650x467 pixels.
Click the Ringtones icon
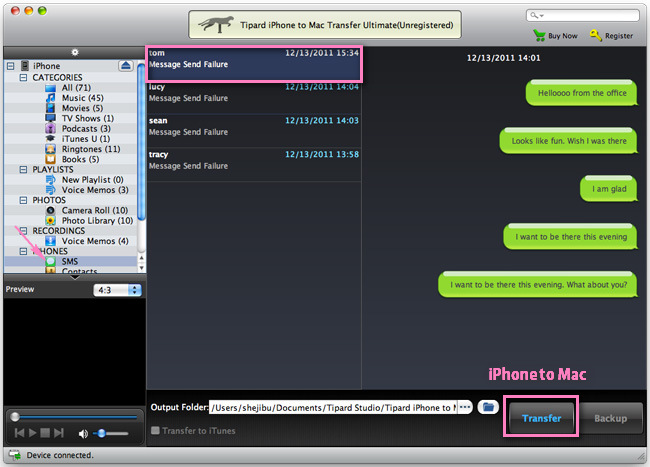click(x=50, y=149)
